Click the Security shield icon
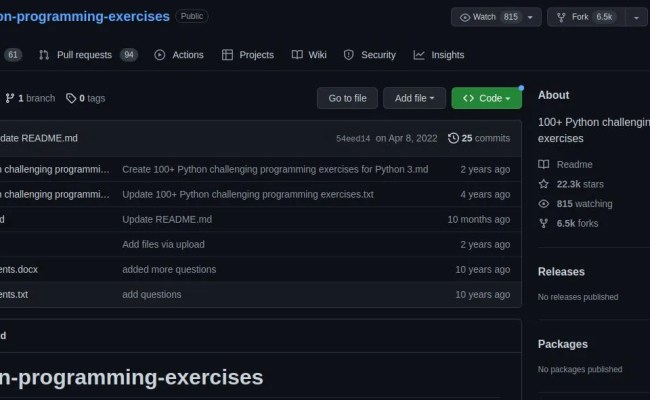 pyautogui.click(x=349, y=55)
